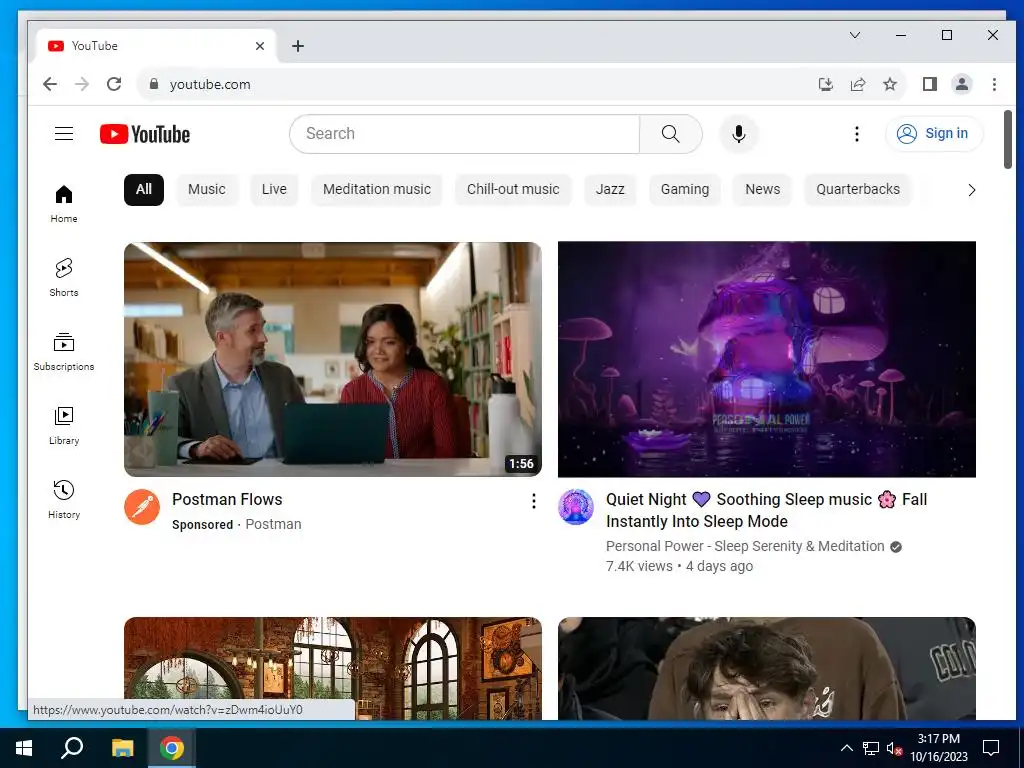Image resolution: width=1024 pixels, height=768 pixels.
Task: Click in the YouTube search field
Action: tap(464, 134)
